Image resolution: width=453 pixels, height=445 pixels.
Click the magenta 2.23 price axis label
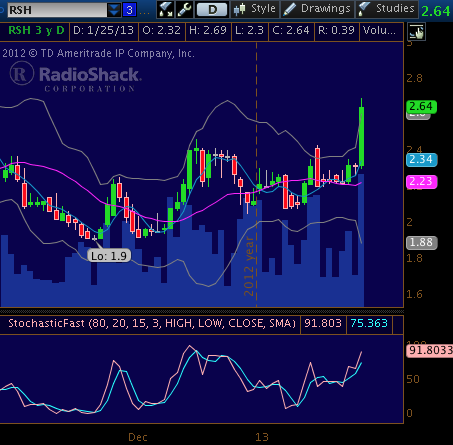tap(421, 181)
